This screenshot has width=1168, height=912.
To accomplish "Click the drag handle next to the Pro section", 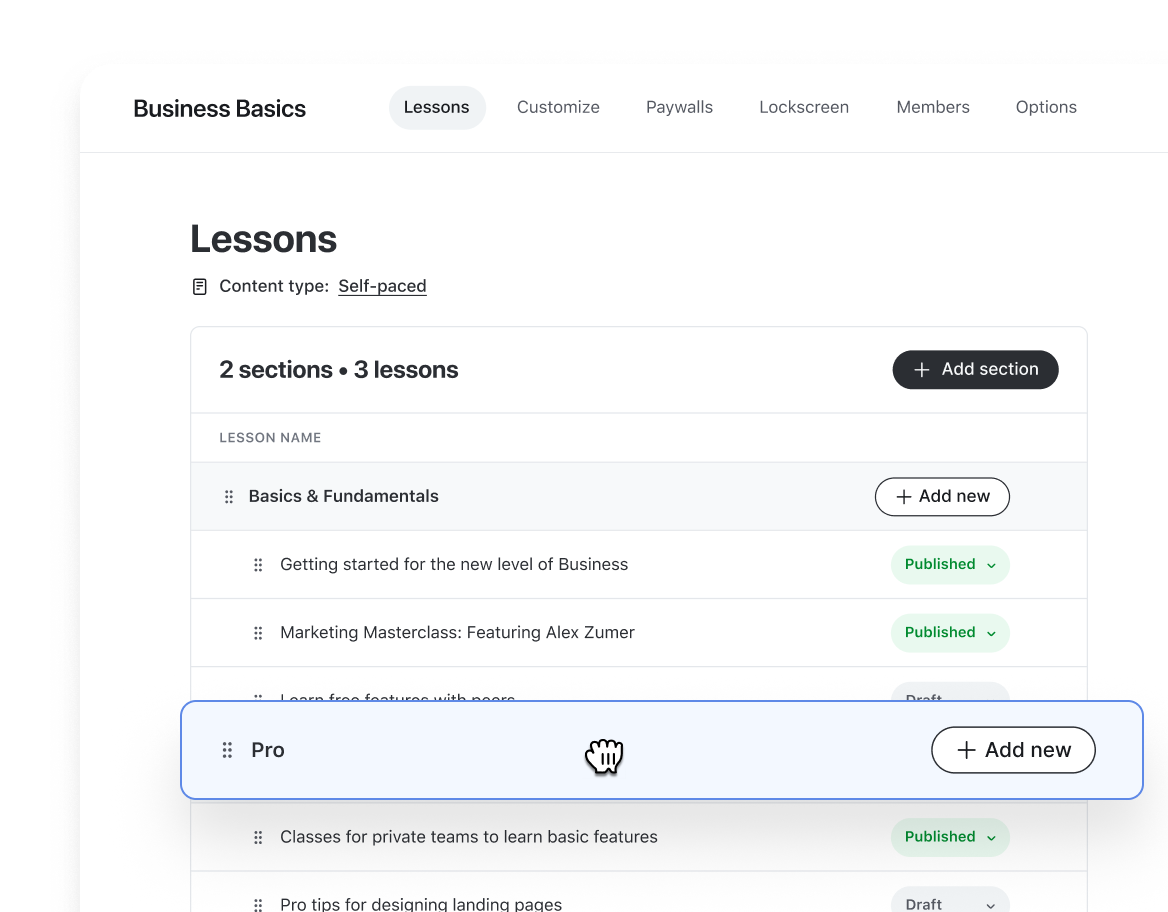I will click(x=227, y=749).
